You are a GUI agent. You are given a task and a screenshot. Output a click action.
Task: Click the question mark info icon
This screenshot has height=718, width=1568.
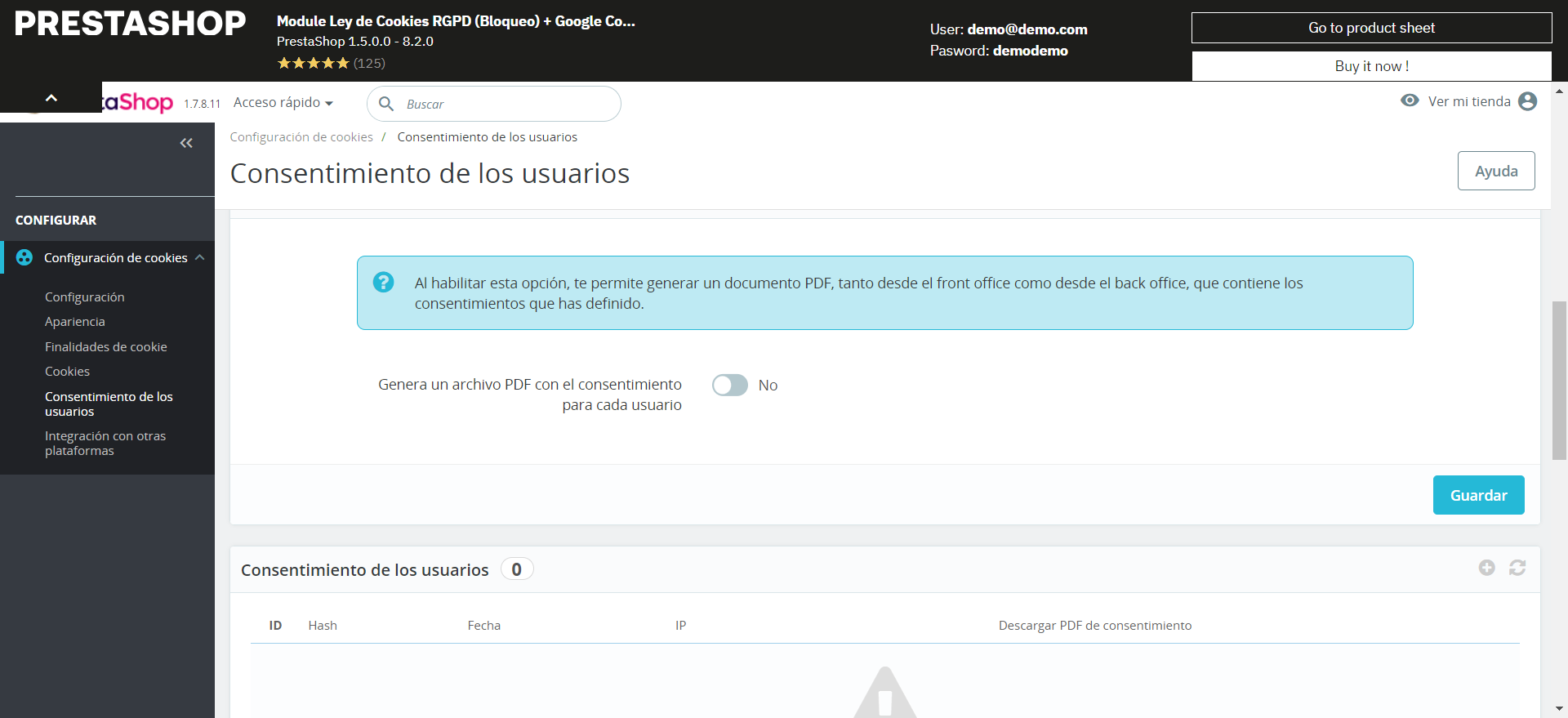pyautogui.click(x=383, y=282)
